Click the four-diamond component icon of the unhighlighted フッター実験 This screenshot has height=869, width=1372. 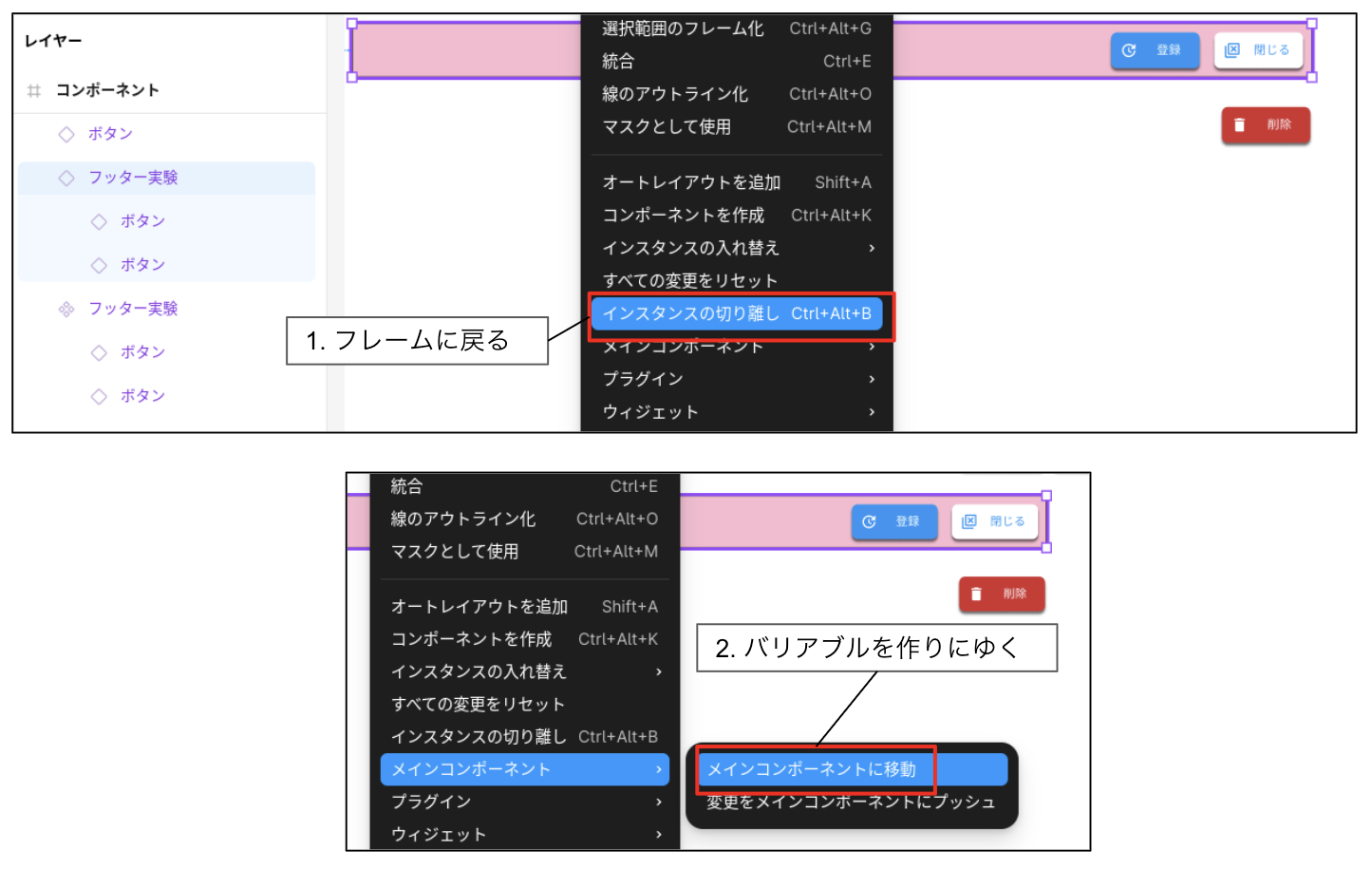click(66, 310)
